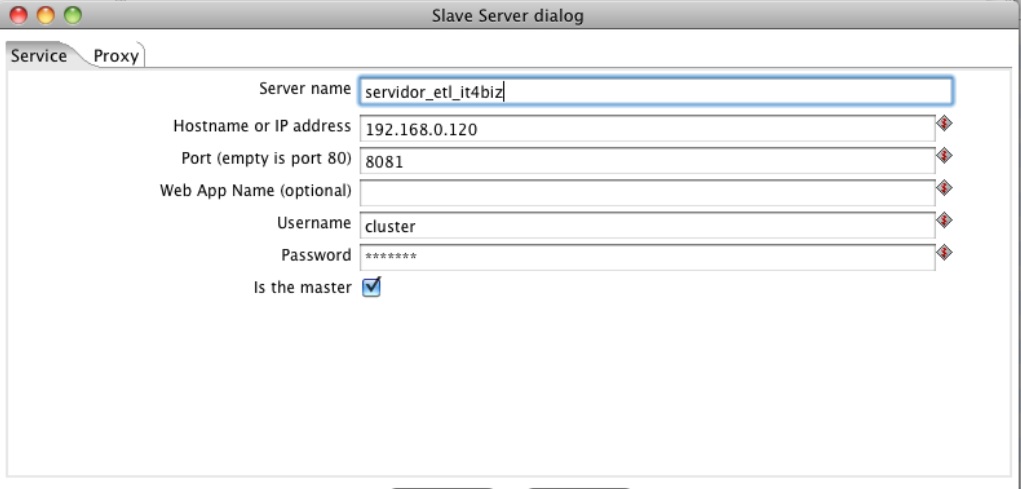Focus the empty Web App Name field
1021x489 pixels.
pyautogui.click(x=647, y=193)
